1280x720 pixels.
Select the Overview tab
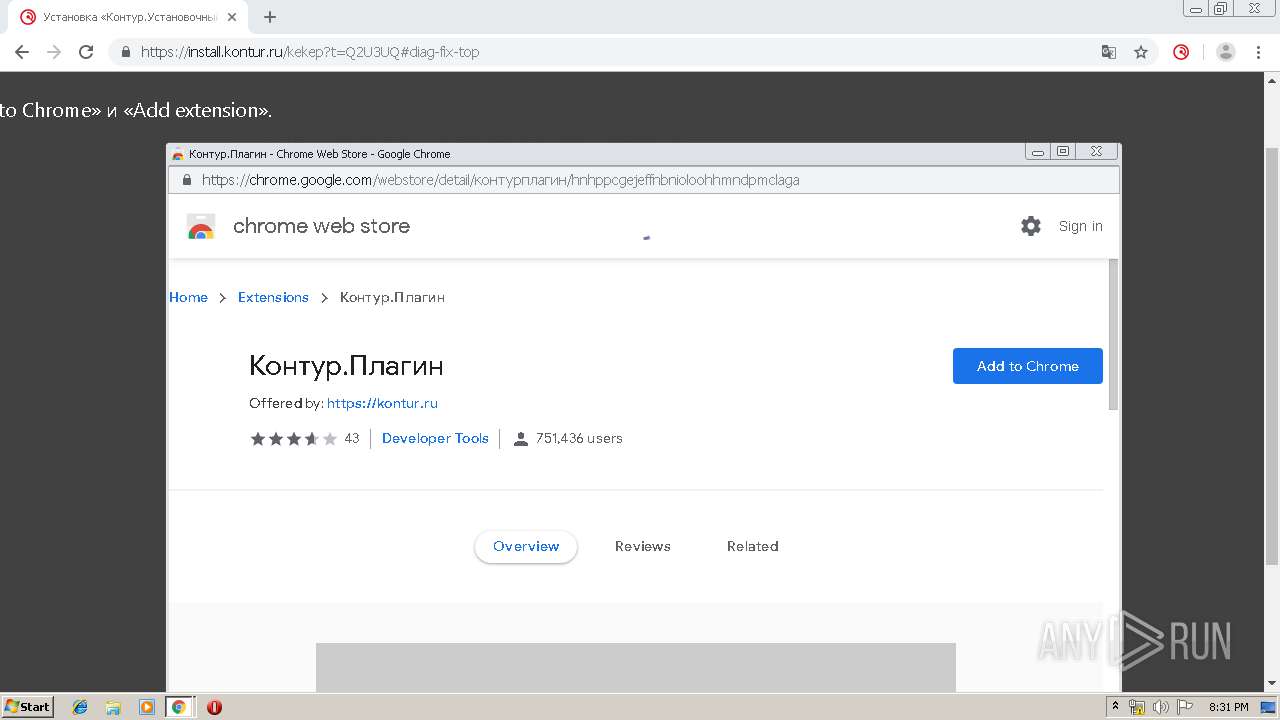526,546
